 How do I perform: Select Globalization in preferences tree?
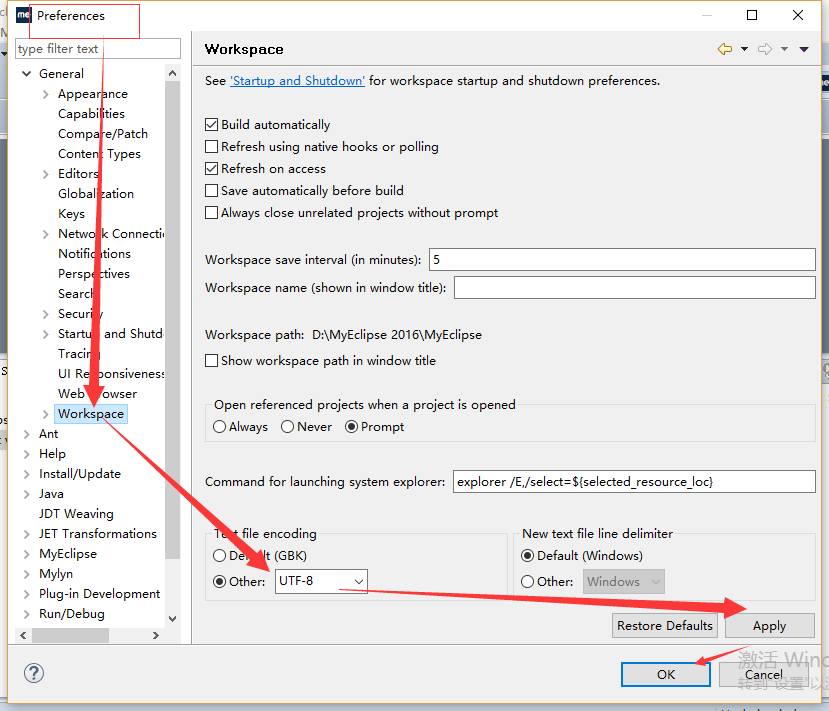(x=96, y=193)
